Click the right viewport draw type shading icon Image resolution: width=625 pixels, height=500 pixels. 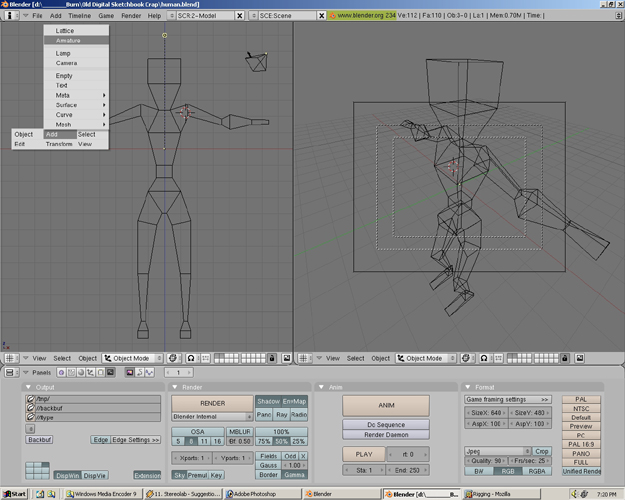[x=466, y=358]
